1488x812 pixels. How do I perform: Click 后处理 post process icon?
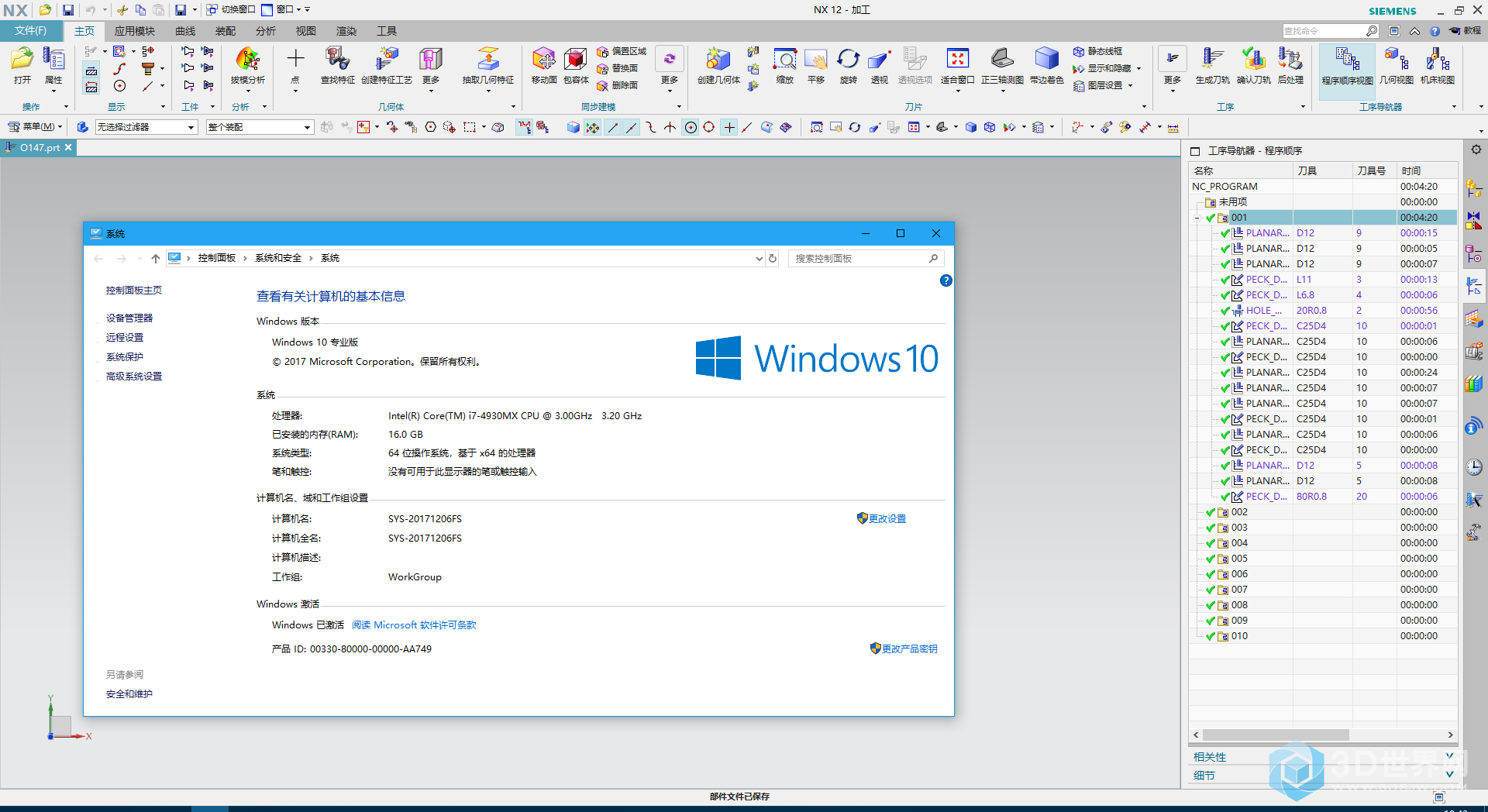(1290, 65)
